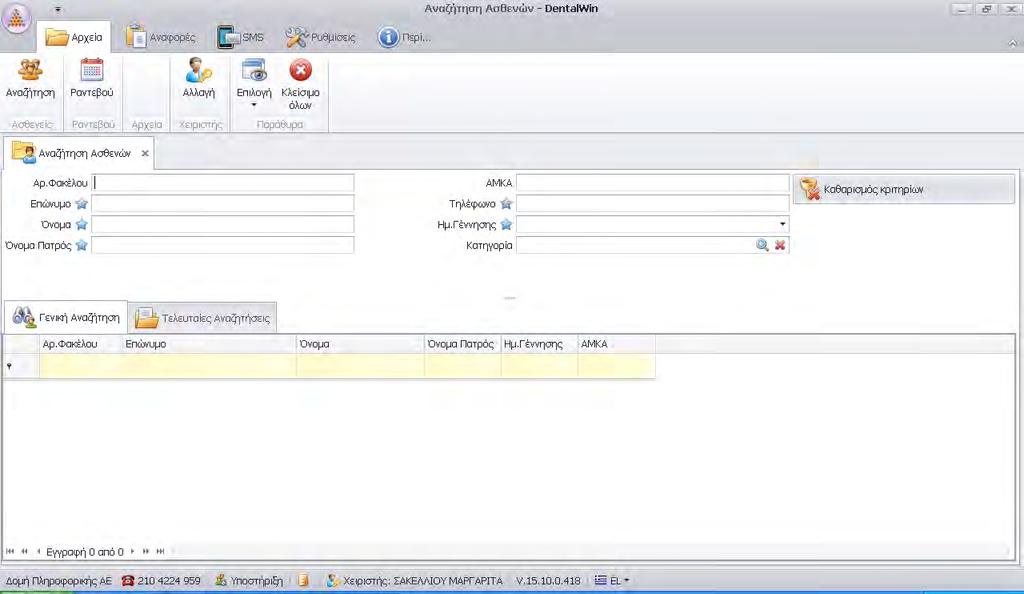
Task: Click the star icon beside Όνομα Πατρός
Action: click(x=82, y=245)
